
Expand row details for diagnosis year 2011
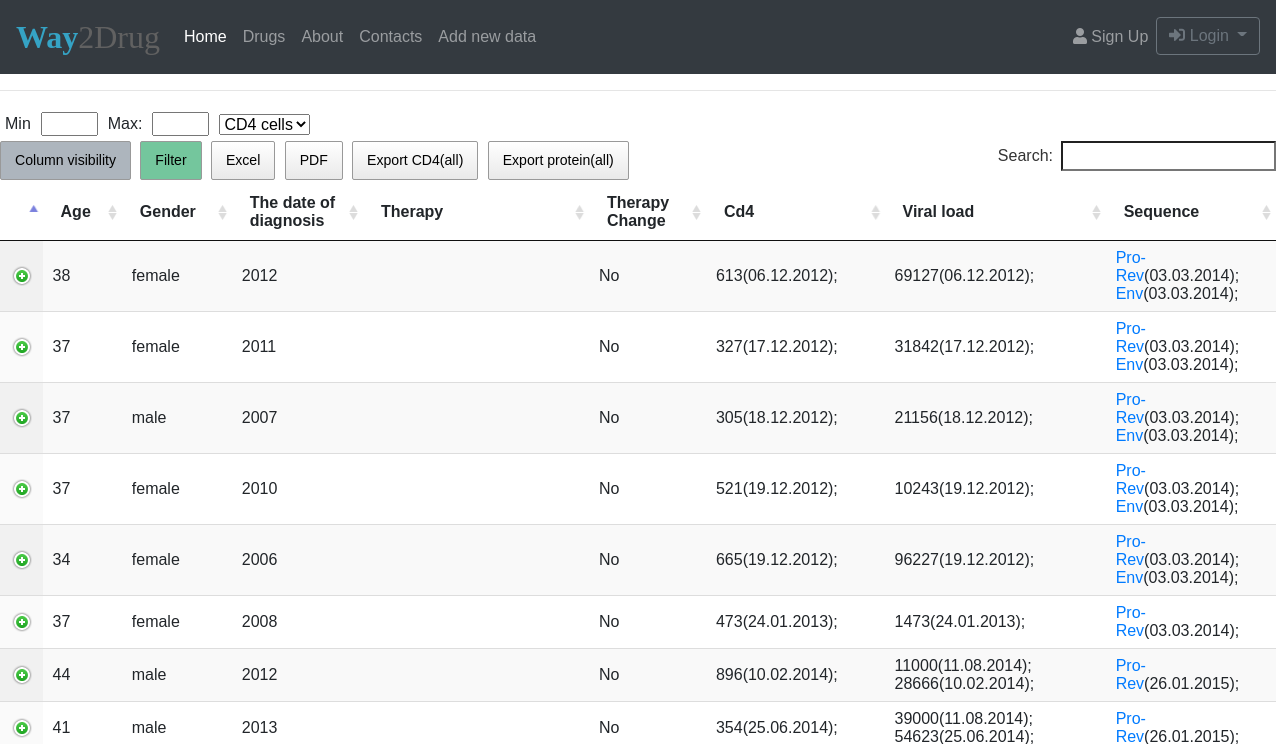pyautogui.click(x=22, y=347)
